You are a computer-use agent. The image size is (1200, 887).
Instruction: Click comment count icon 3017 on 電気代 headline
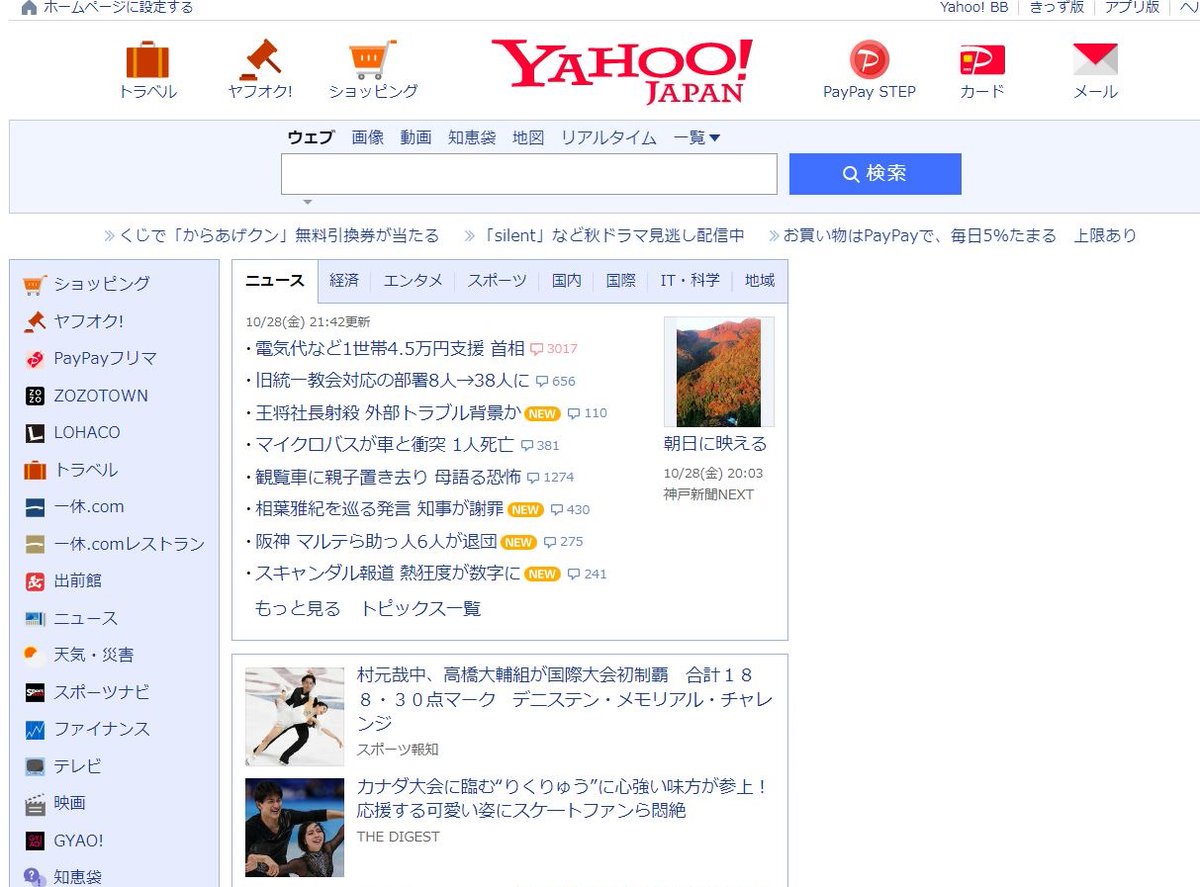(x=537, y=349)
